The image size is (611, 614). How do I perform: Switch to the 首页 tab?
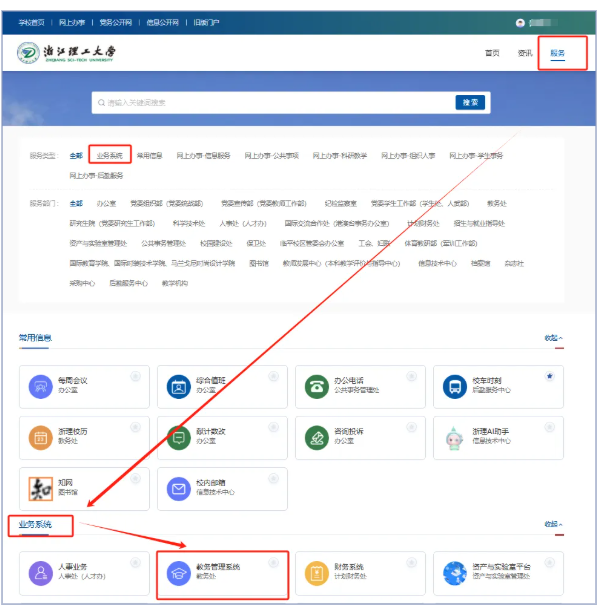point(492,53)
